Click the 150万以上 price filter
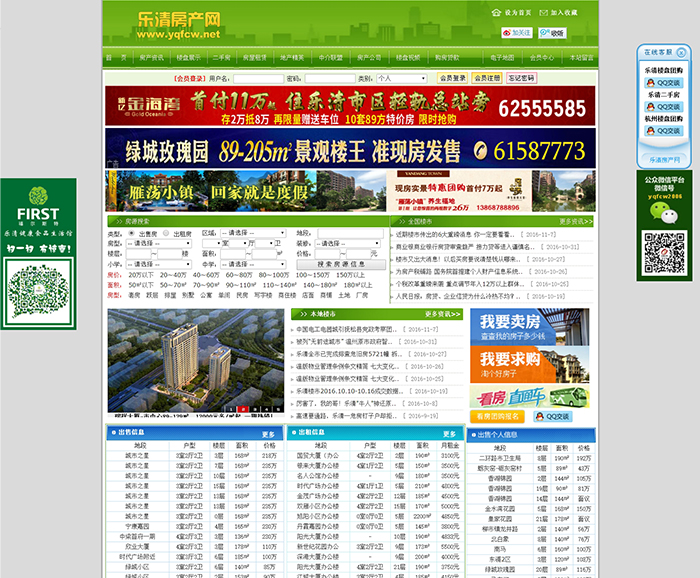Screen dimensions: 700x578 [350, 275]
